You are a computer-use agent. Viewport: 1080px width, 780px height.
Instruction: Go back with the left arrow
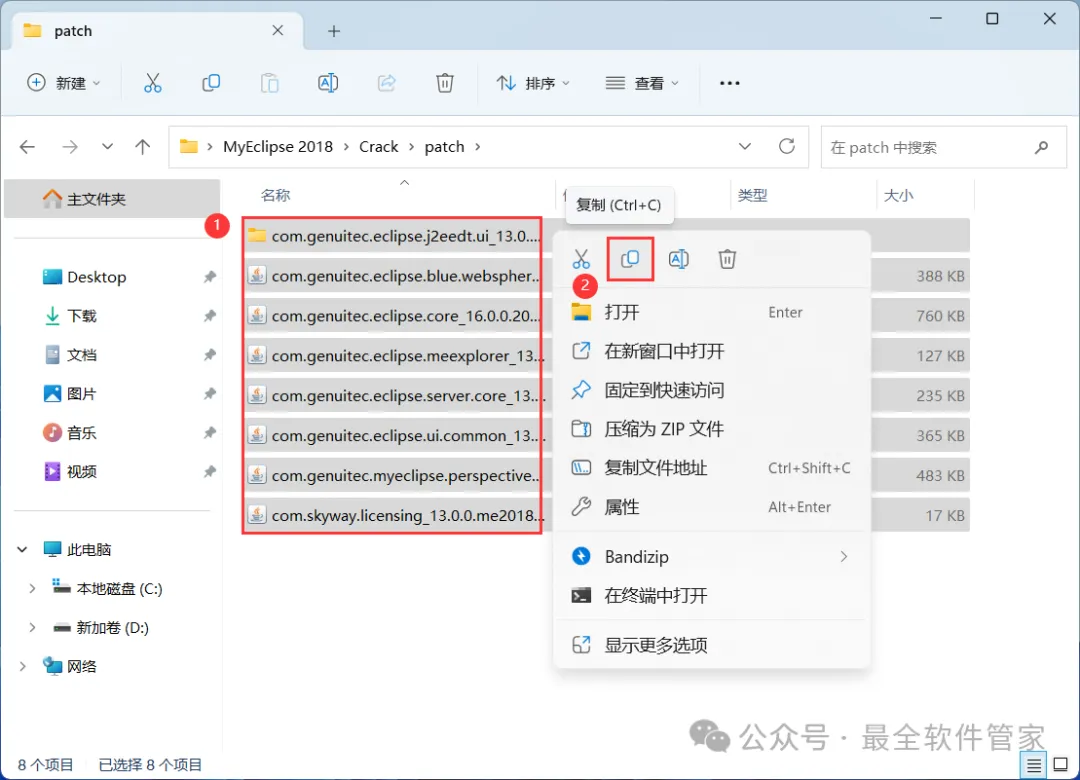[27, 147]
